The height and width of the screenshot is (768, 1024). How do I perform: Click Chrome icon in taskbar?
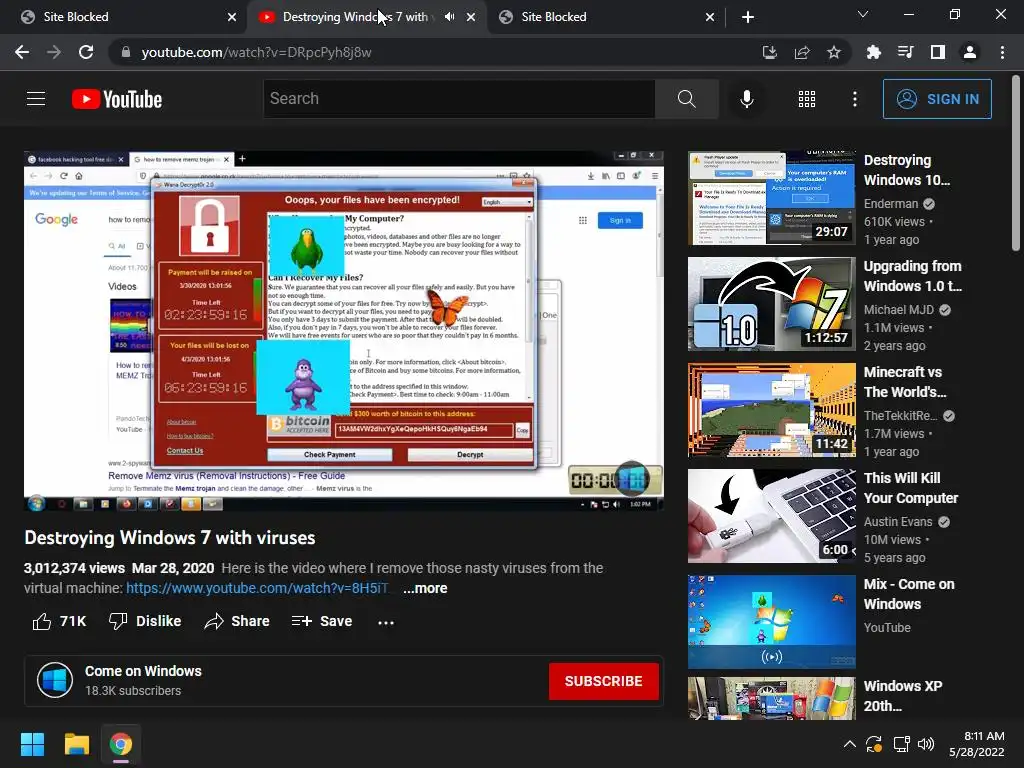tap(121, 744)
